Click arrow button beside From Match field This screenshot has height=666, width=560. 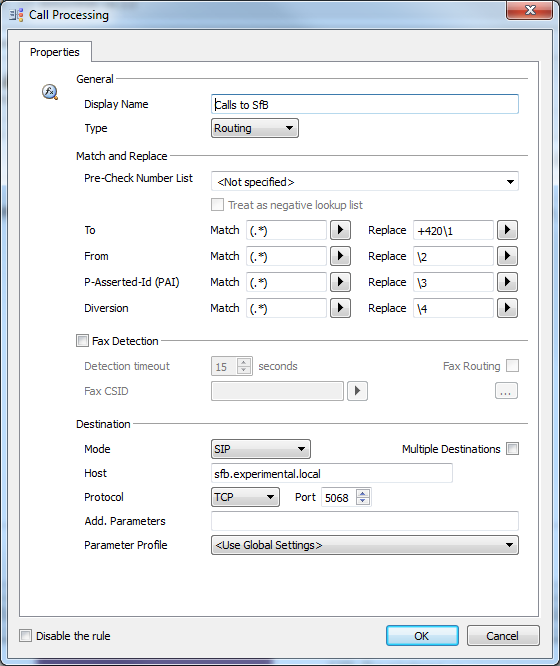click(x=340, y=256)
